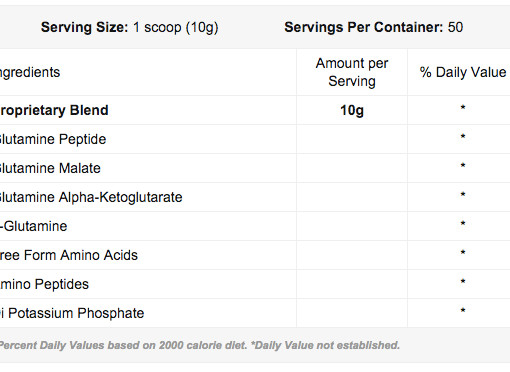The image size is (510, 372).
Task: Click the Ingredients column header
Action: pos(30,72)
